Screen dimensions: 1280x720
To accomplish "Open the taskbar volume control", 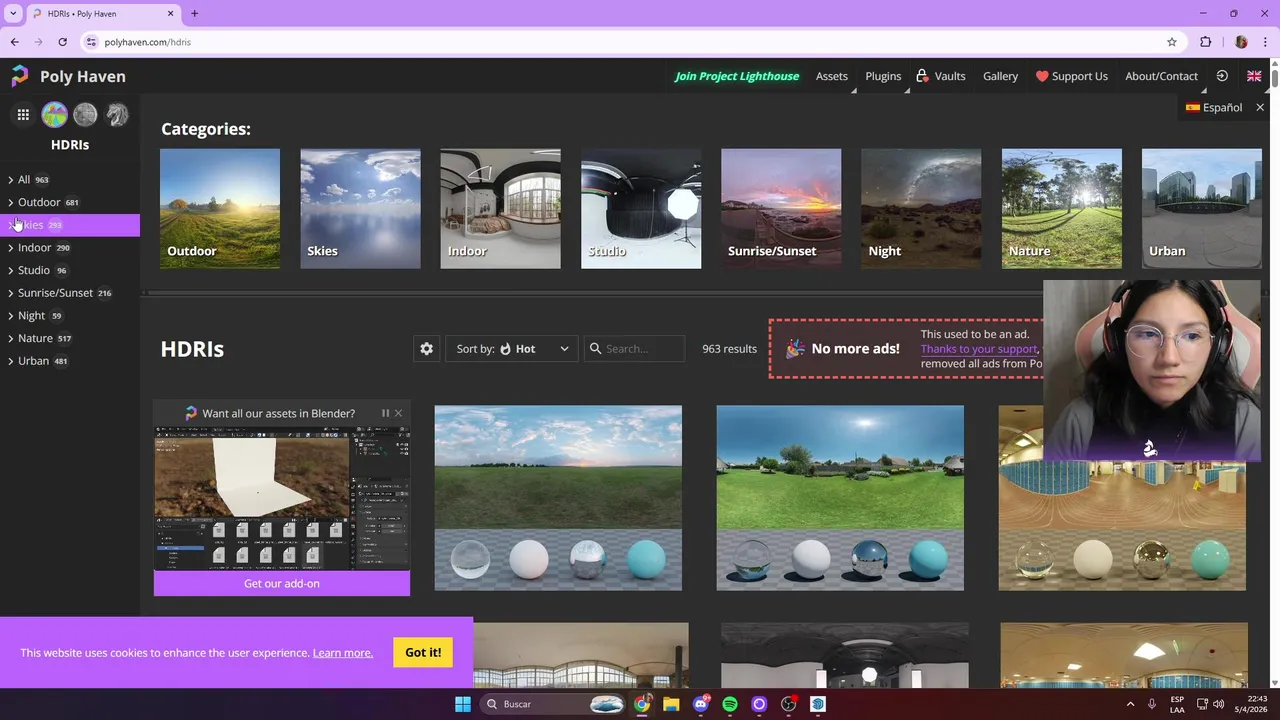I will pos(1219,704).
